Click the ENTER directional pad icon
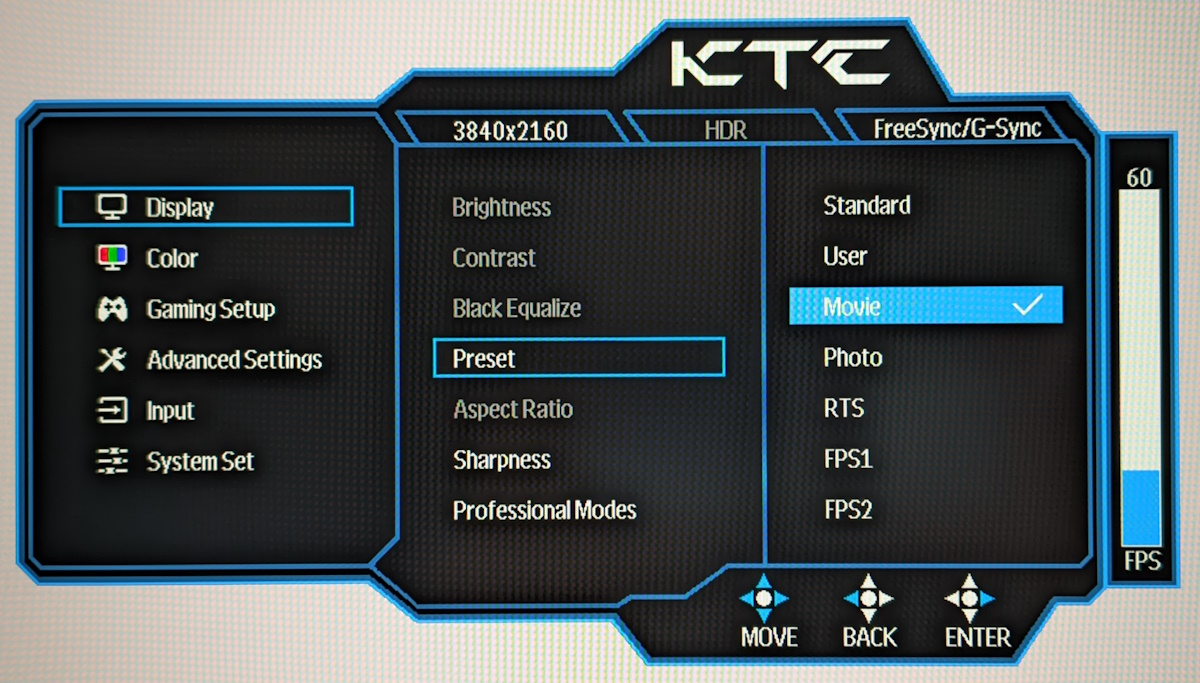This screenshot has width=1200, height=683. [969, 598]
